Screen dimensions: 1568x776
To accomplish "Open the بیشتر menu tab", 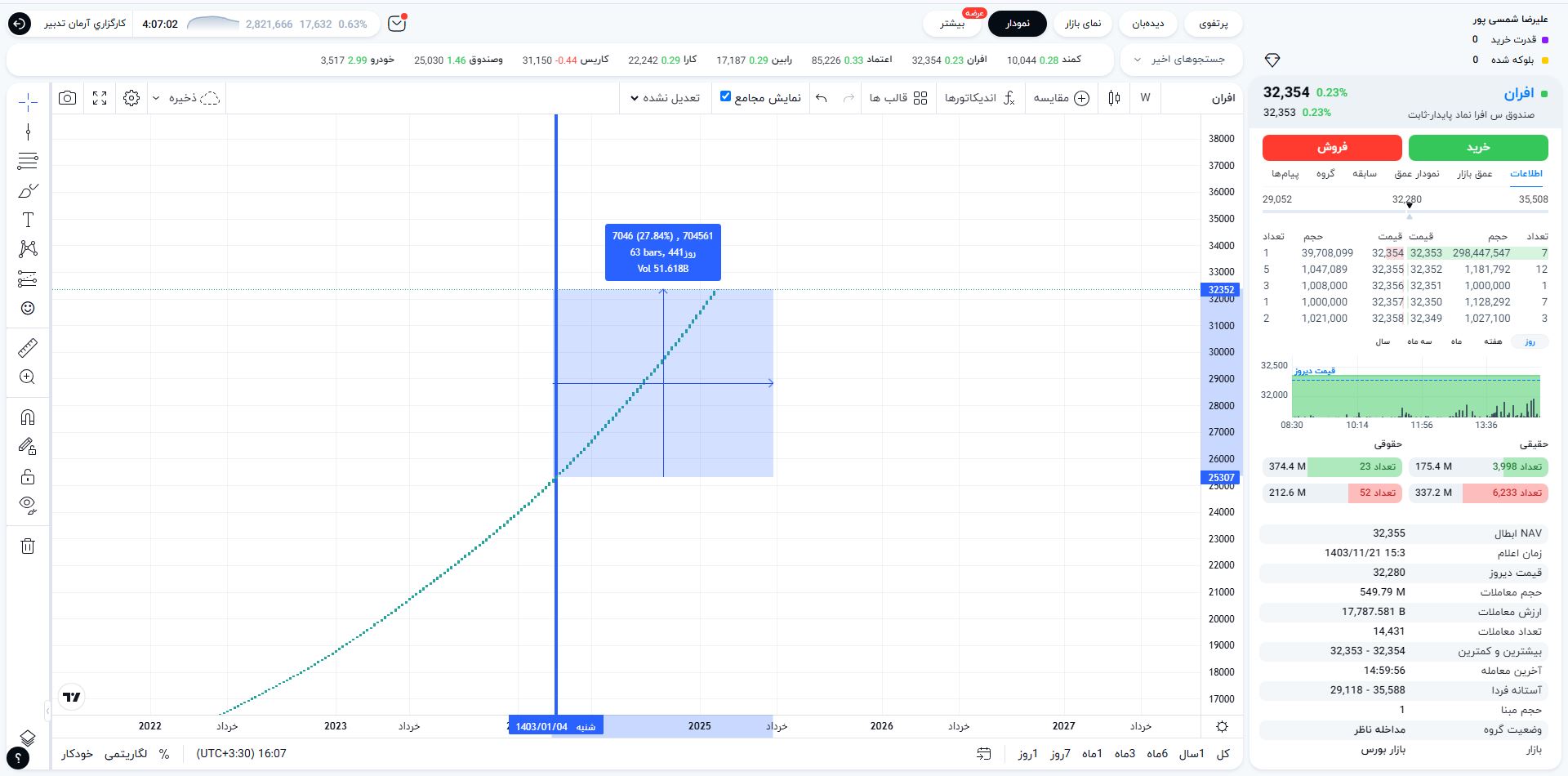I will 952,24.
